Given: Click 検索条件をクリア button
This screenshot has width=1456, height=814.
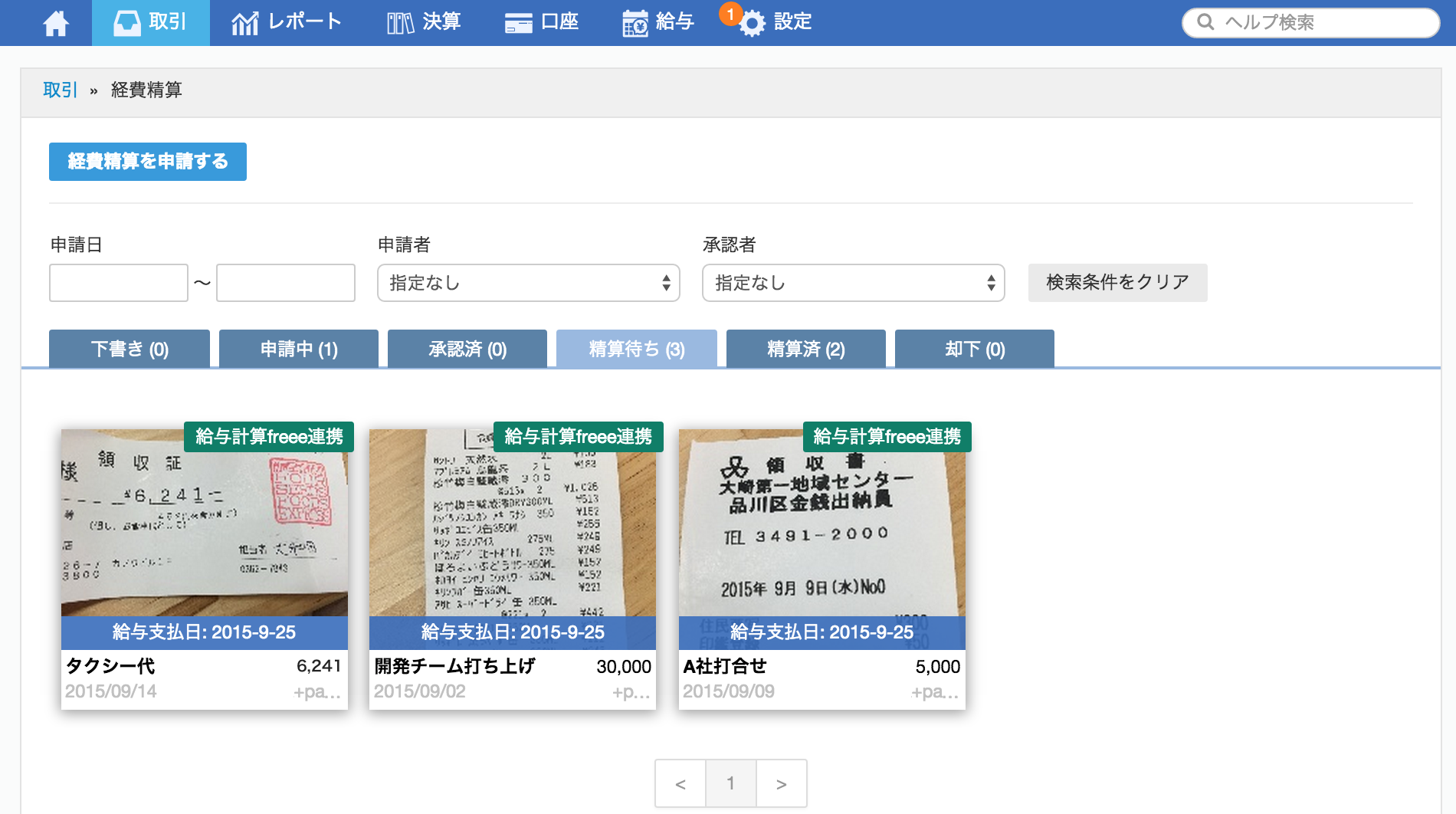Looking at the screenshot, I should 1117,283.
